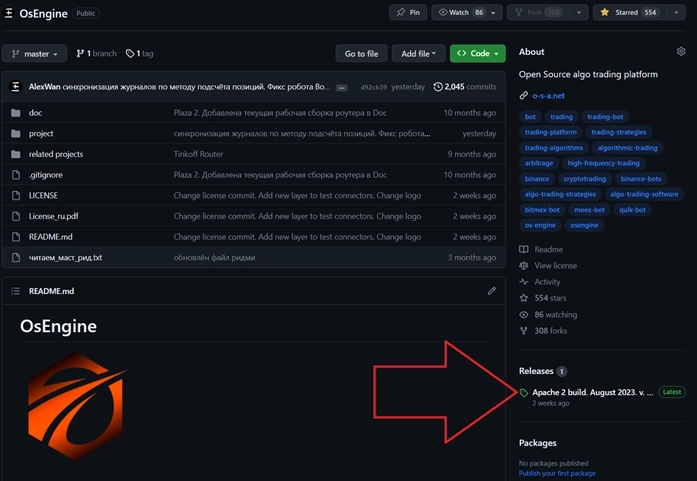
Task: Click the commit author avatar AlexWan
Action: pos(15,87)
